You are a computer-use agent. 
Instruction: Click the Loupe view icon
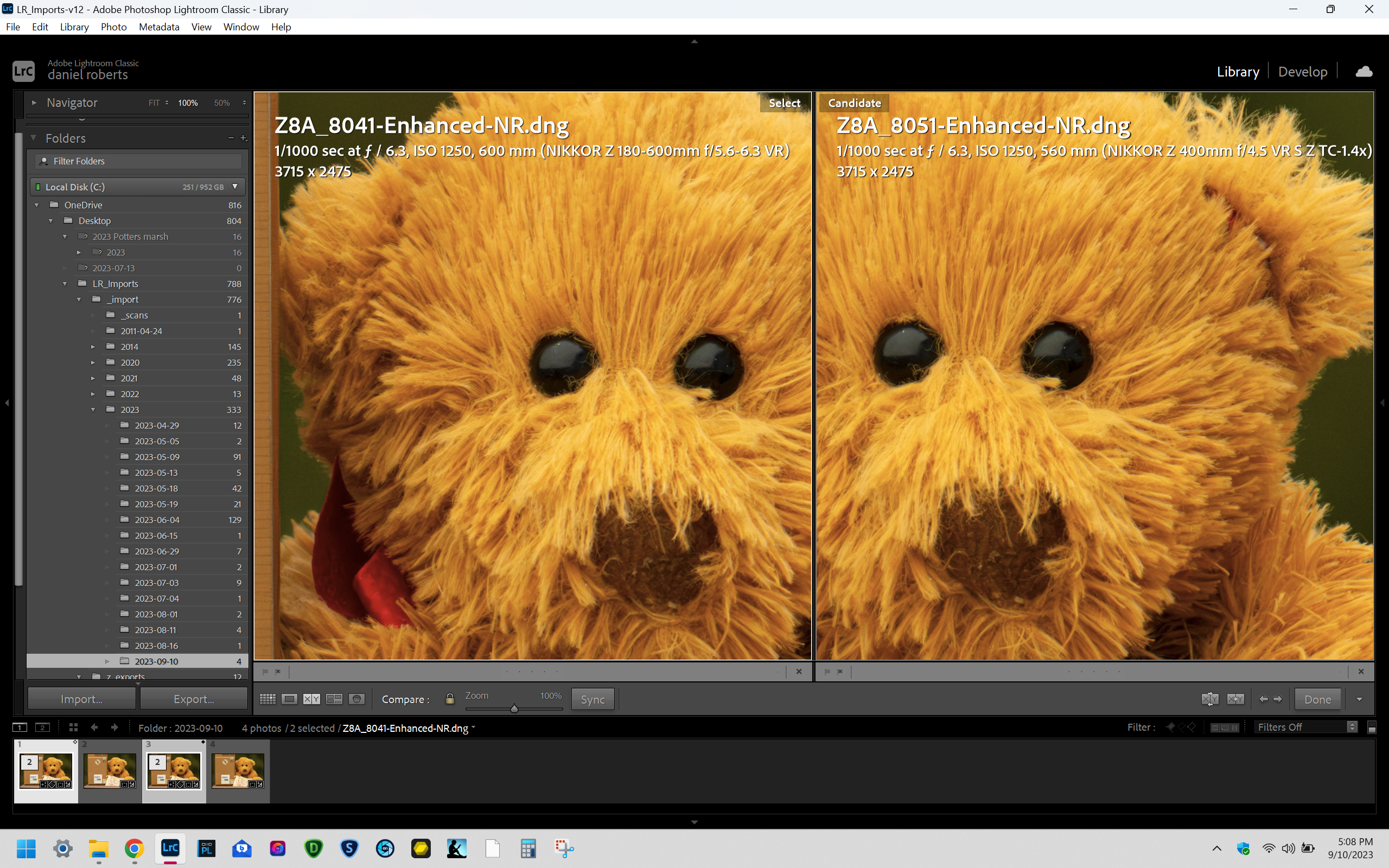pyautogui.click(x=289, y=699)
